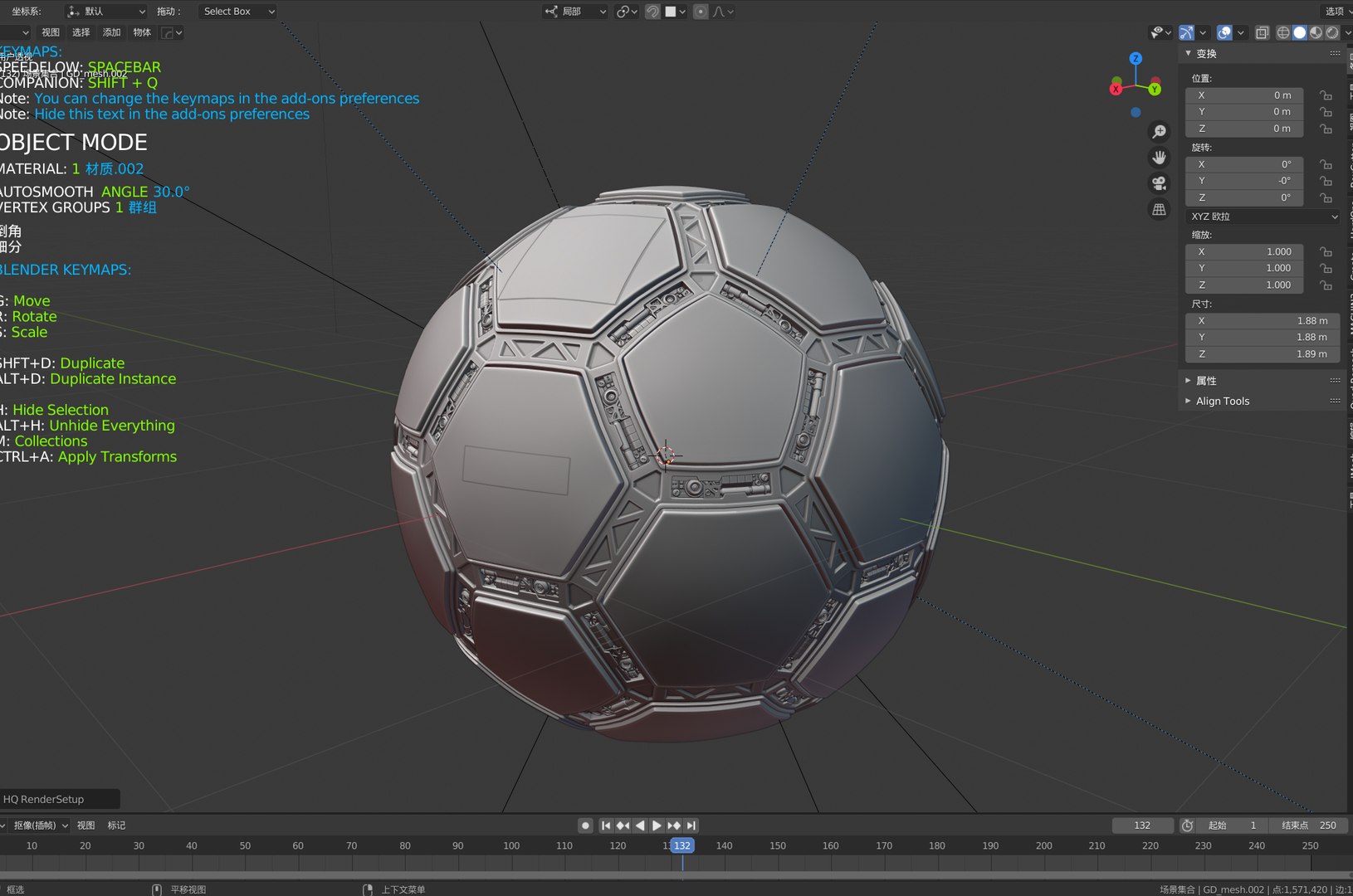Play the animation forward
The image size is (1353, 896).
(x=657, y=825)
